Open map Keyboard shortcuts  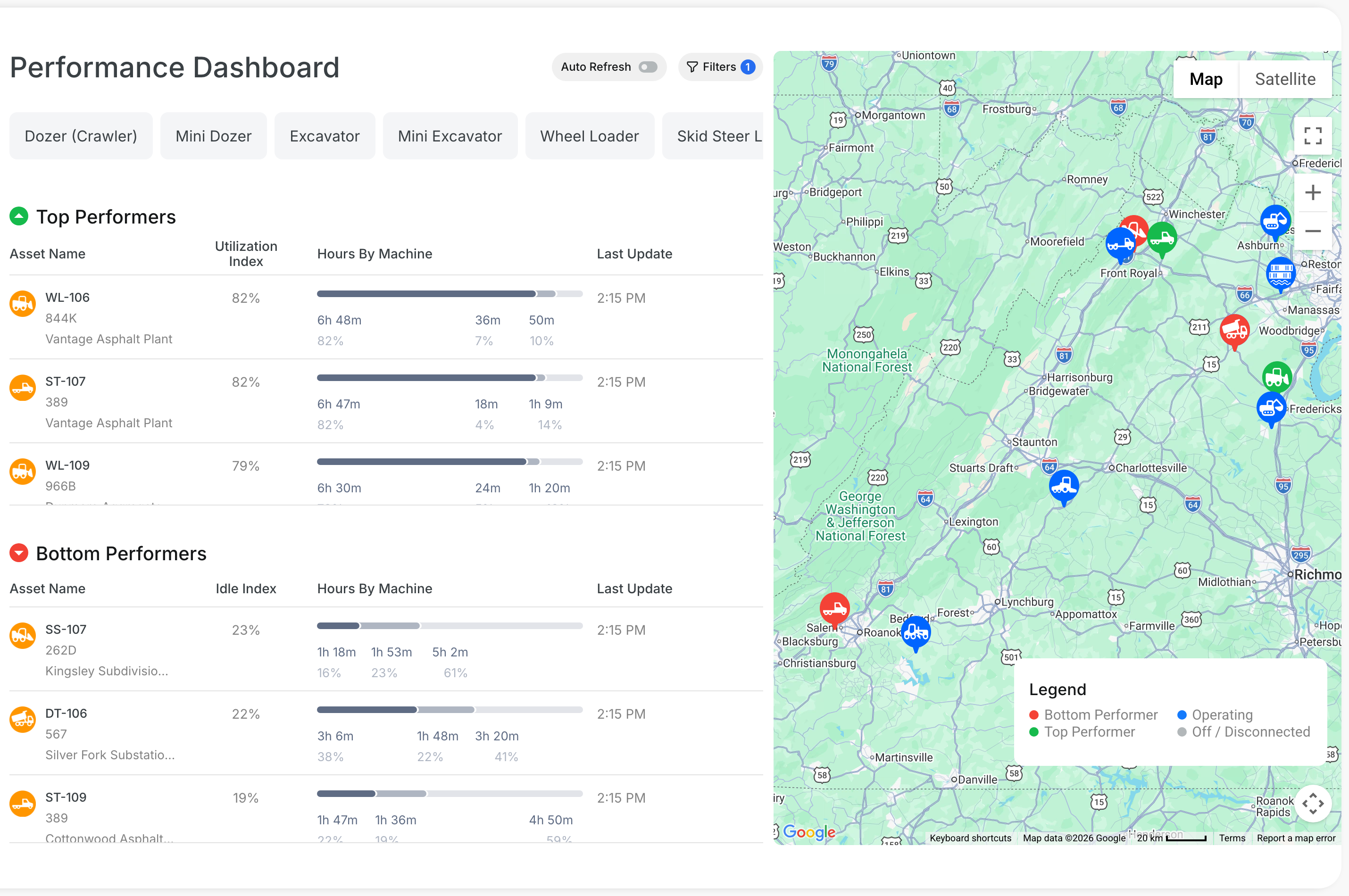pos(970,838)
